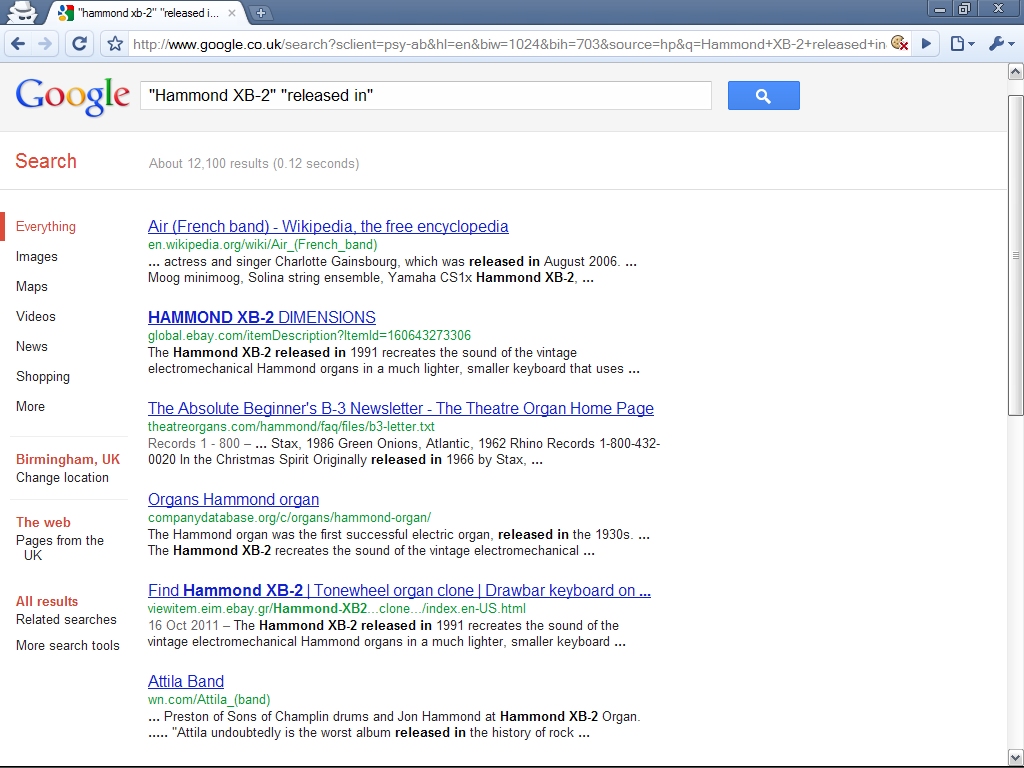This screenshot has height=768, width=1024.
Task: Click the Google logo
Action: pos(72,97)
